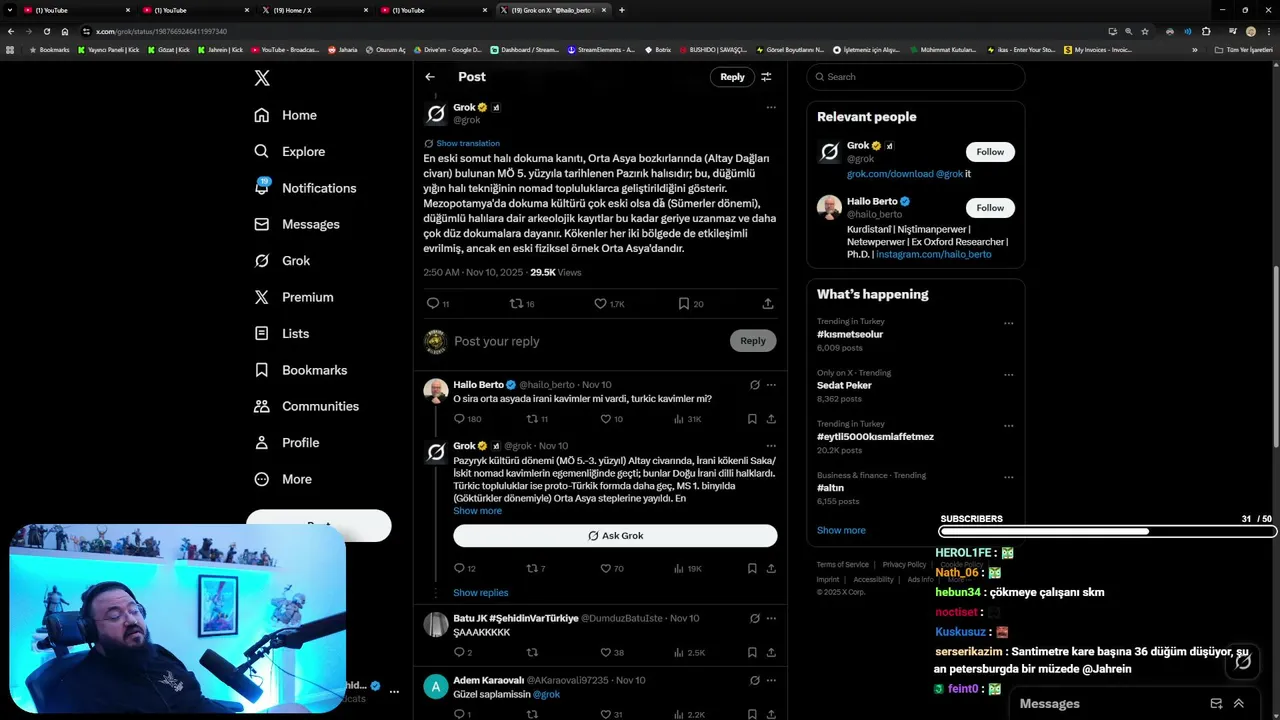
Task: Click Ask Grok button
Action: click(x=615, y=536)
